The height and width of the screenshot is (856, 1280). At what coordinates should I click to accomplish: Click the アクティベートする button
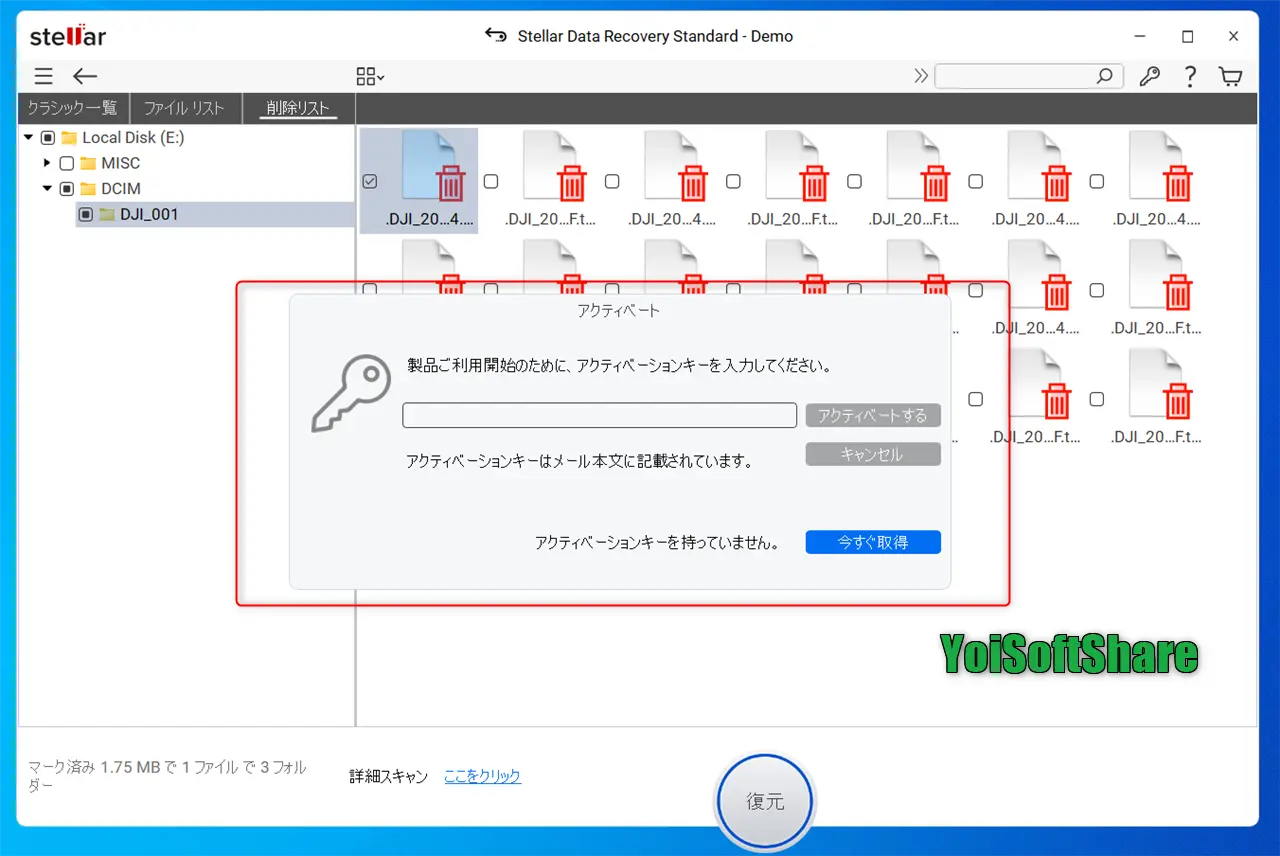pyautogui.click(x=873, y=415)
